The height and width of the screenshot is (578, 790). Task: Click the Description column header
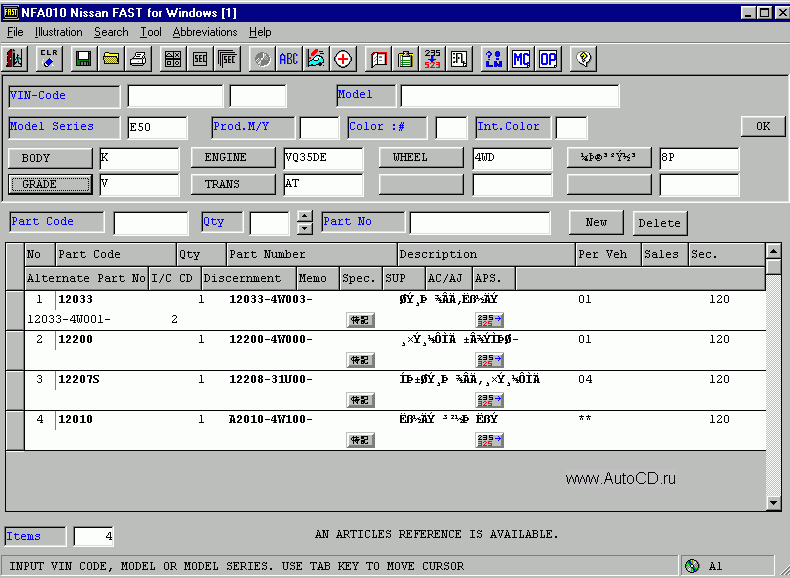(486, 254)
